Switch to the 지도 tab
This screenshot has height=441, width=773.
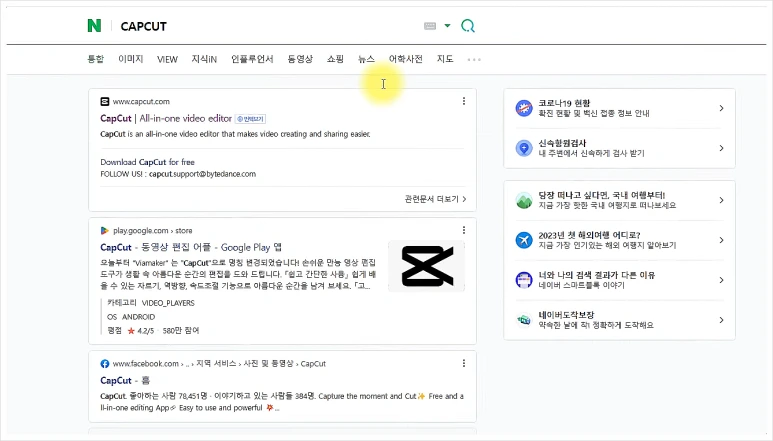[x=445, y=59]
